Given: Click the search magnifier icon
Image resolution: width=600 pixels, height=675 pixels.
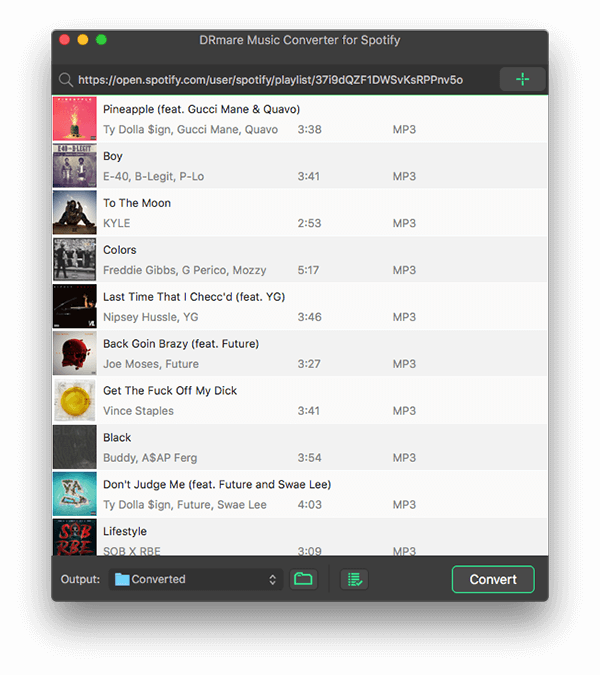Looking at the screenshot, I should (65, 80).
